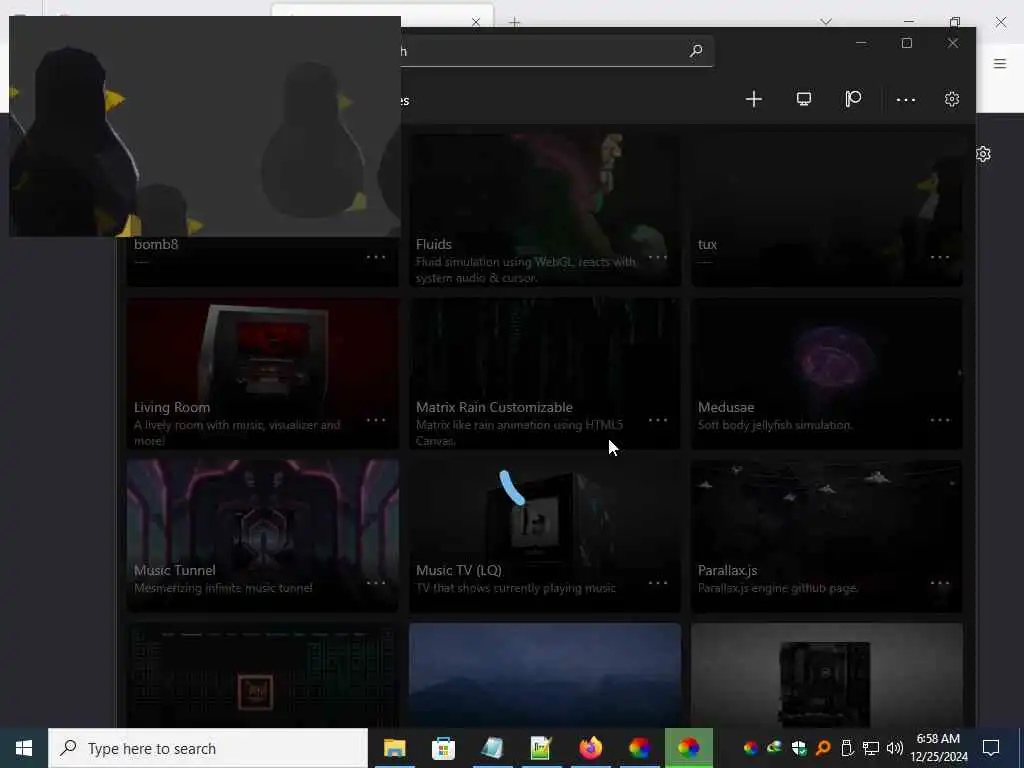Viewport: 1024px width, 768px height.
Task: Open the bomb8 card options menu
Action: 376,257
